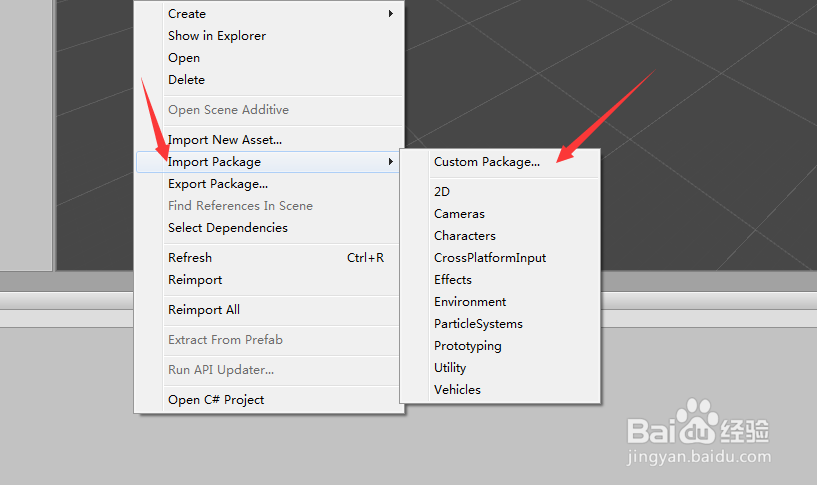Select Delete from the context menu
This screenshot has width=817, height=485.
click(x=269, y=80)
